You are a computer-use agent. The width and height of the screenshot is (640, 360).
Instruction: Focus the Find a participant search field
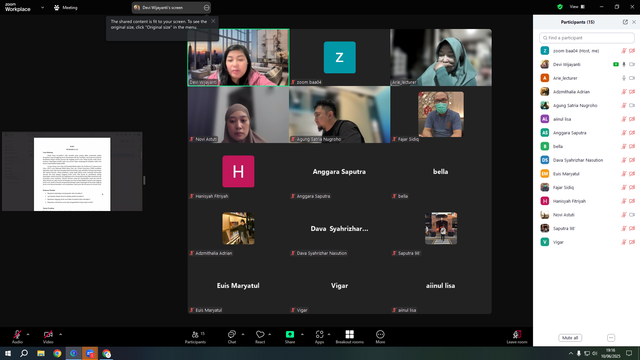tap(587, 38)
